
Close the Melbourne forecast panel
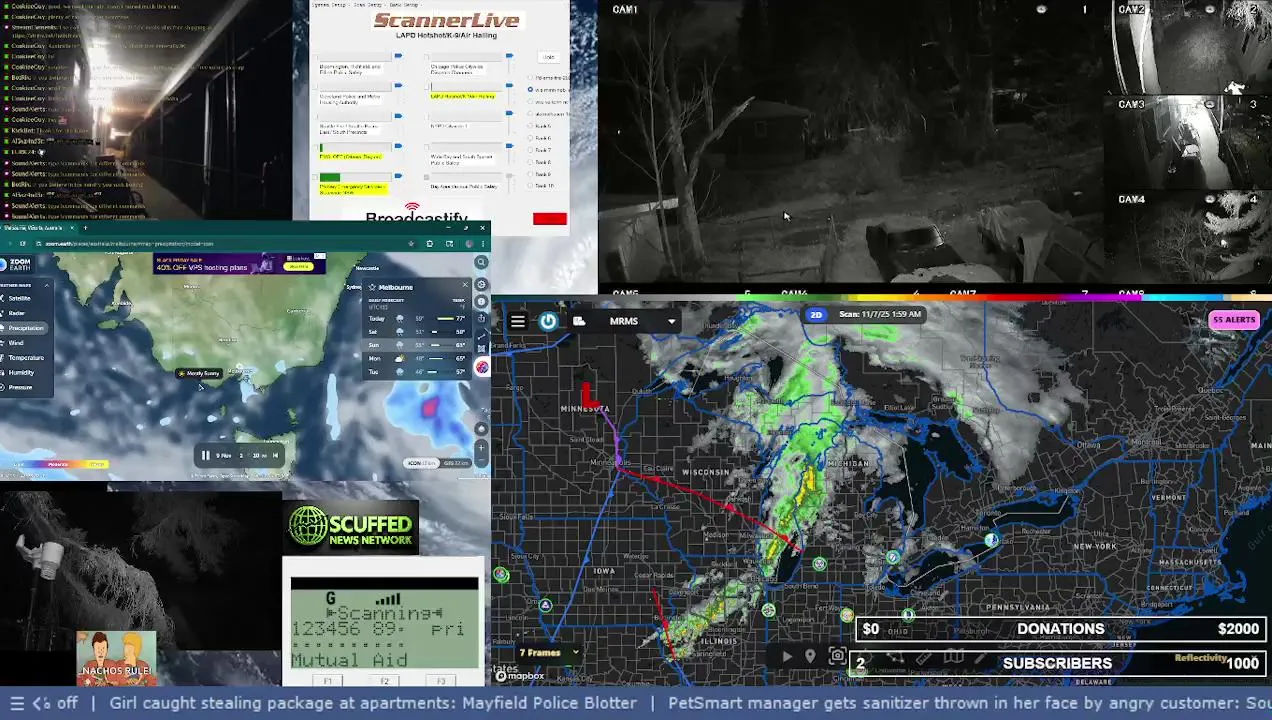click(x=465, y=285)
